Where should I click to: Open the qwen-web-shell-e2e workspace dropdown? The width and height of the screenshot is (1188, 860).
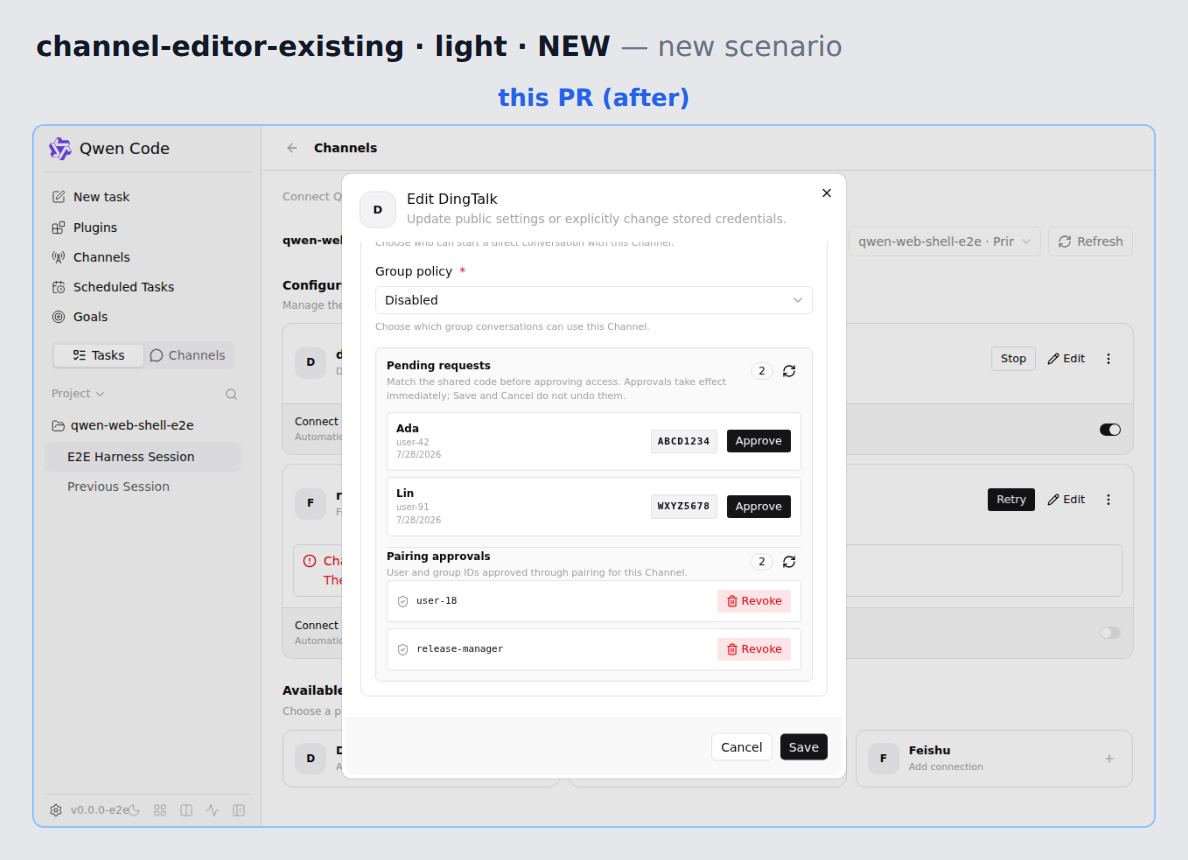tap(944, 242)
